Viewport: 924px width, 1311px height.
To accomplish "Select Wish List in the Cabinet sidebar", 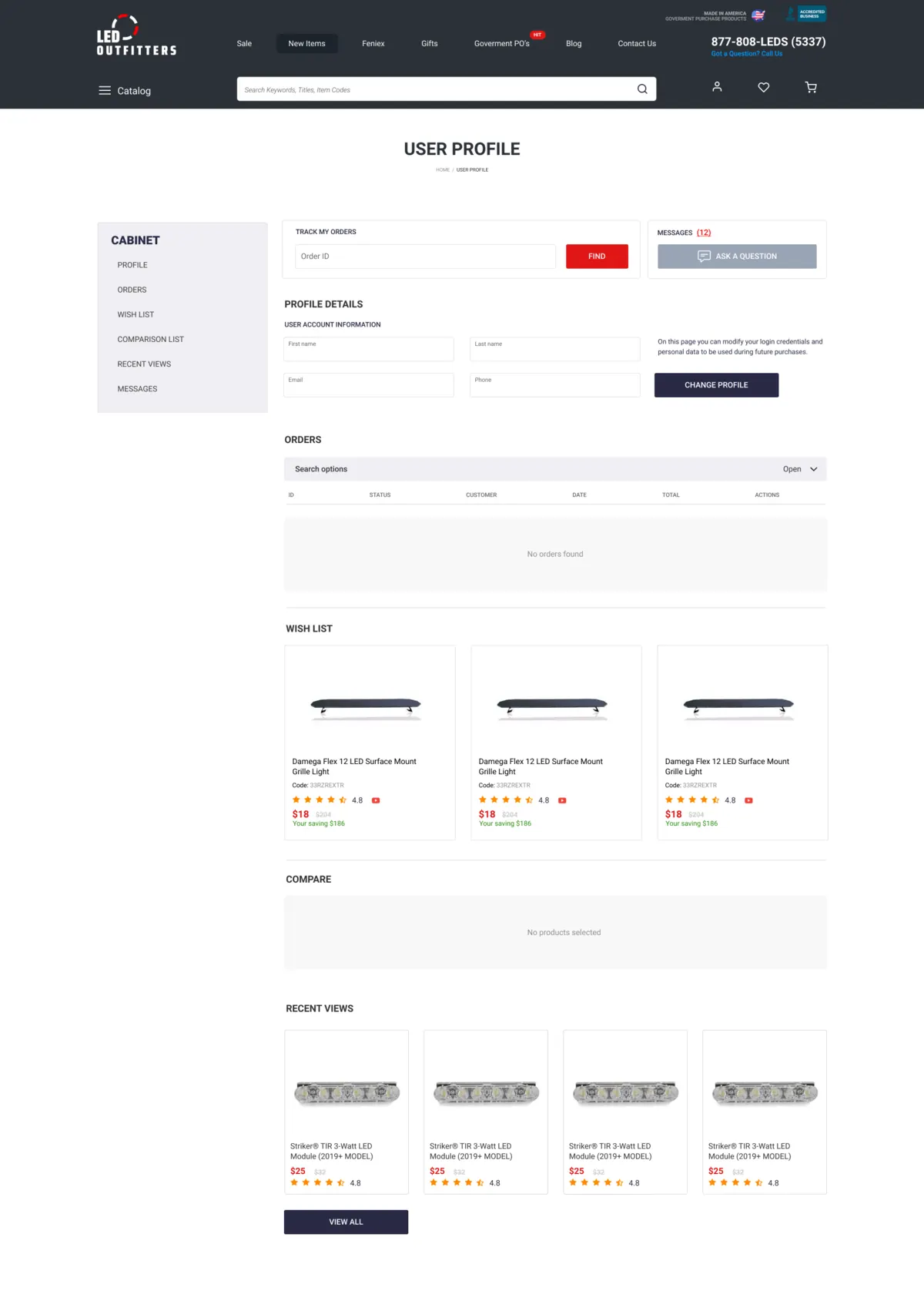I will [136, 314].
